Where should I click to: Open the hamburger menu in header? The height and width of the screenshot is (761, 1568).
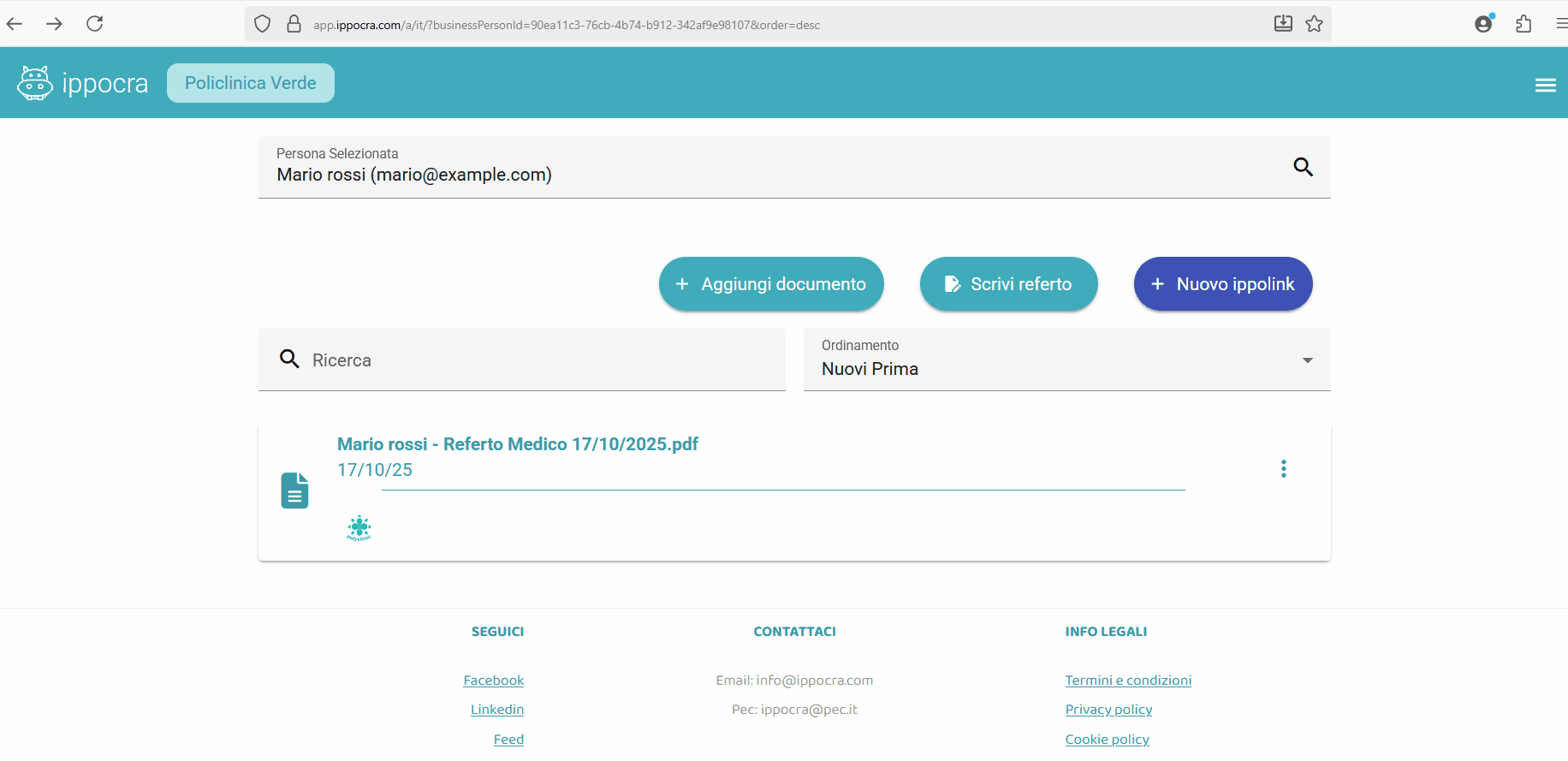click(x=1545, y=85)
